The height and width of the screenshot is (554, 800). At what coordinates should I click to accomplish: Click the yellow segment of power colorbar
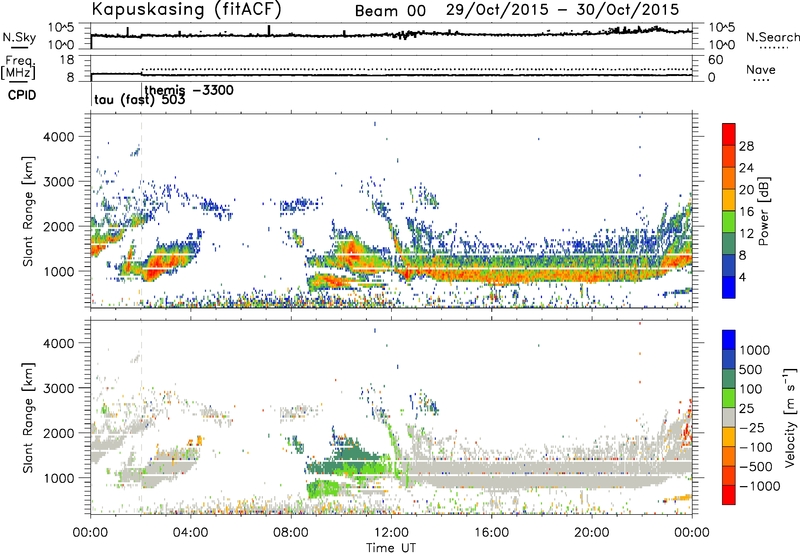729,200
